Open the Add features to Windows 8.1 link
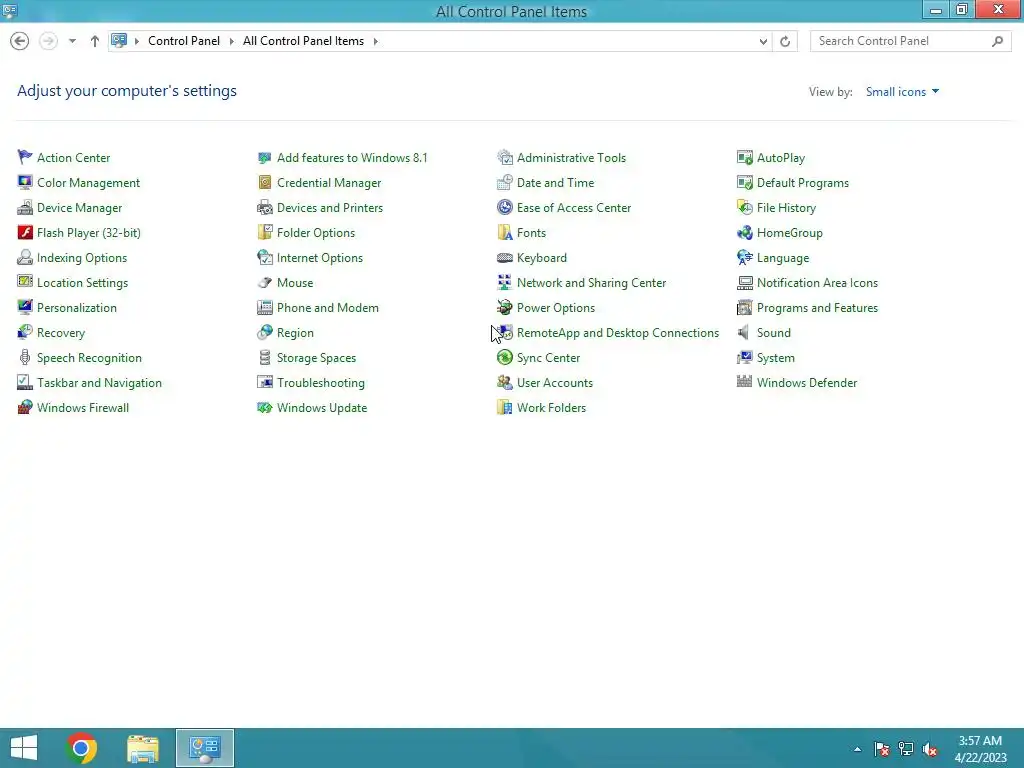Viewport: 1024px width, 768px height. [x=352, y=157]
